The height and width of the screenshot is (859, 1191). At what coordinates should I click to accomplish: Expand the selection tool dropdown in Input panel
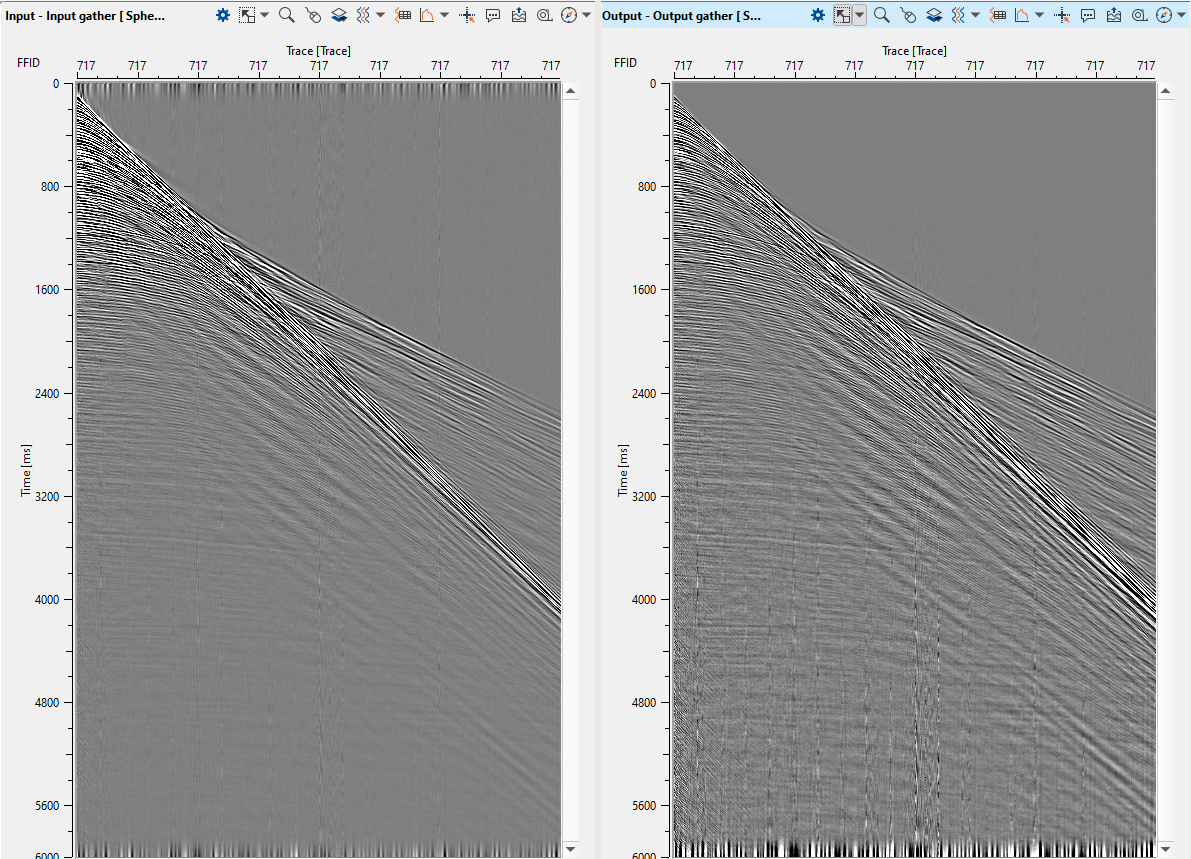click(264, 15)
